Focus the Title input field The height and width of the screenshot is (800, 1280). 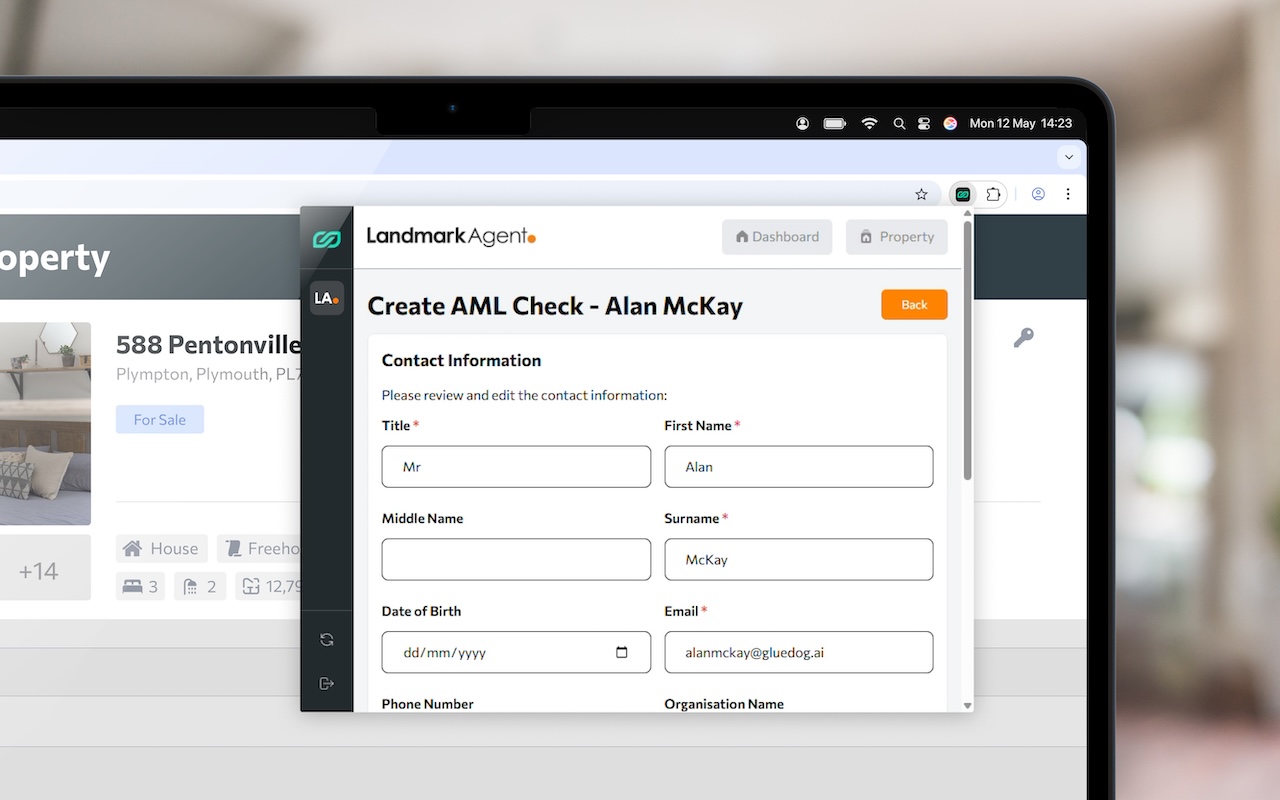(x=516, y=467)
